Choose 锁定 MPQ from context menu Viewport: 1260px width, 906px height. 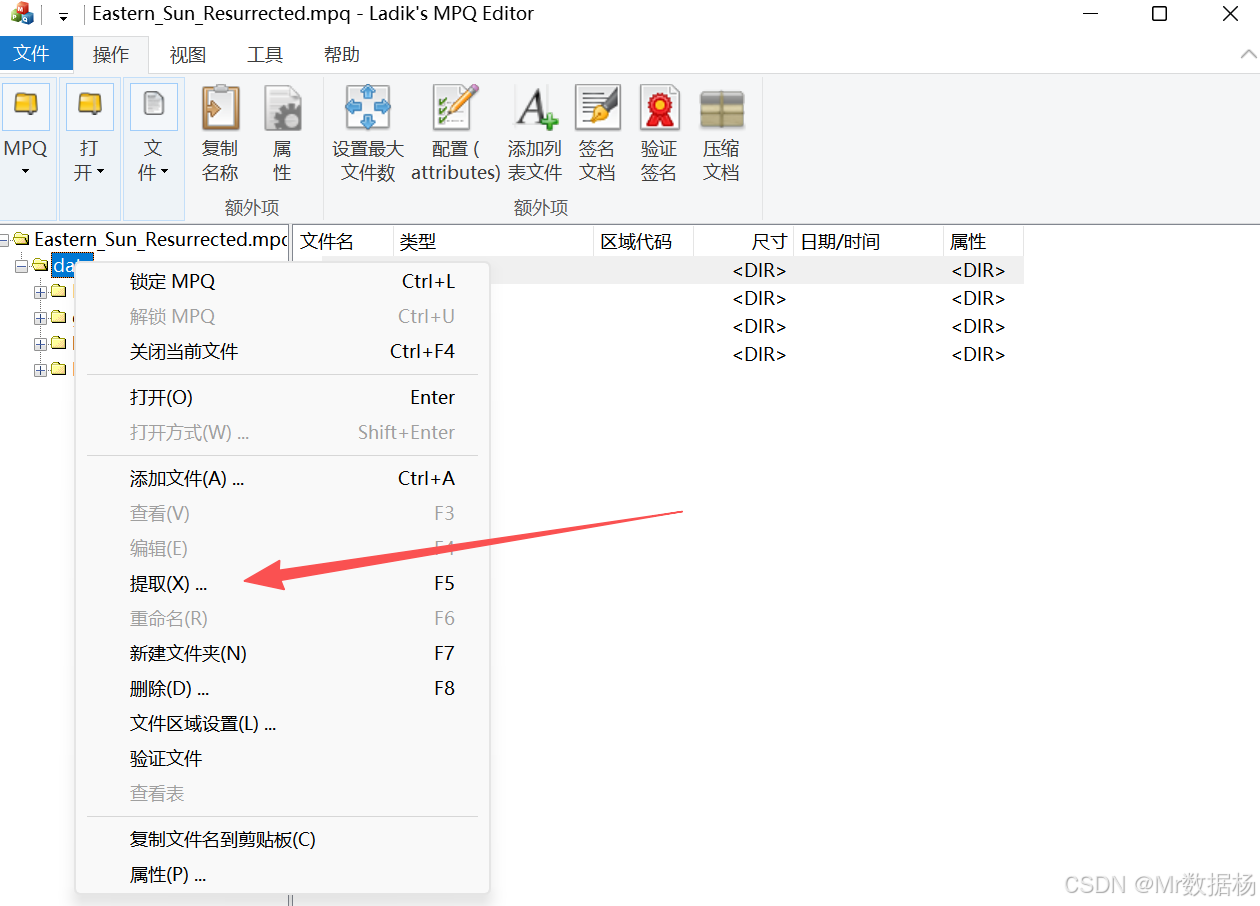(x=282, y=282)
